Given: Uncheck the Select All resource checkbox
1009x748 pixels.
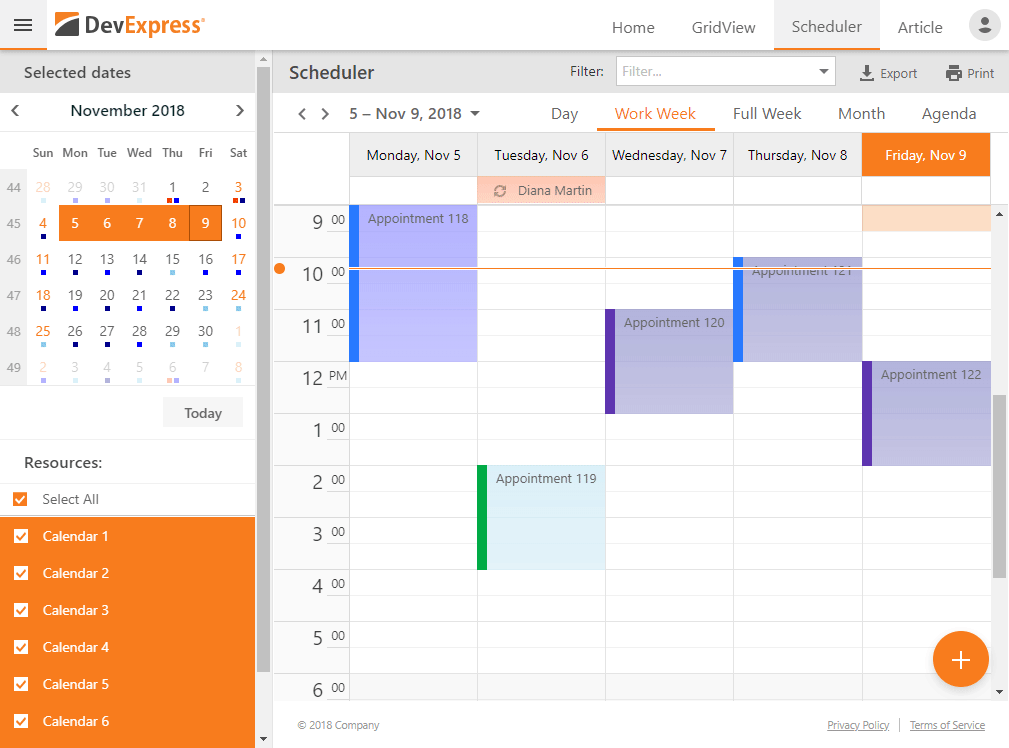Looking at the screenshot, I should coord(21,498).
